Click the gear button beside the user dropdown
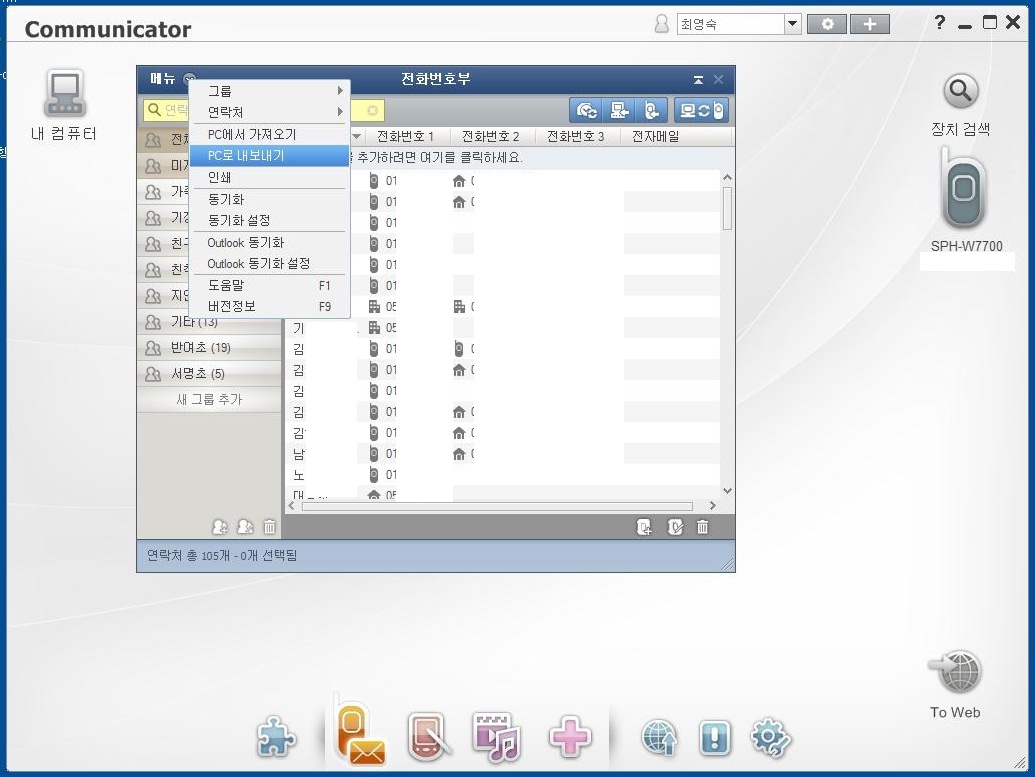 (x=826, y=24)
